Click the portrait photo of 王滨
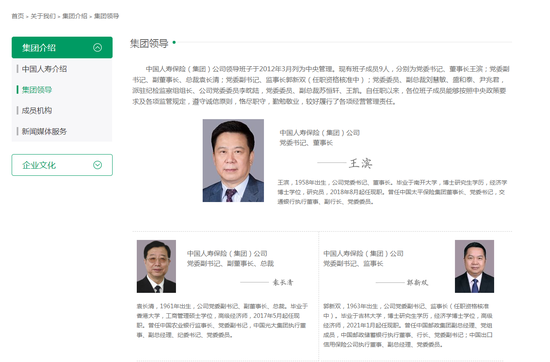 [233, 160]
